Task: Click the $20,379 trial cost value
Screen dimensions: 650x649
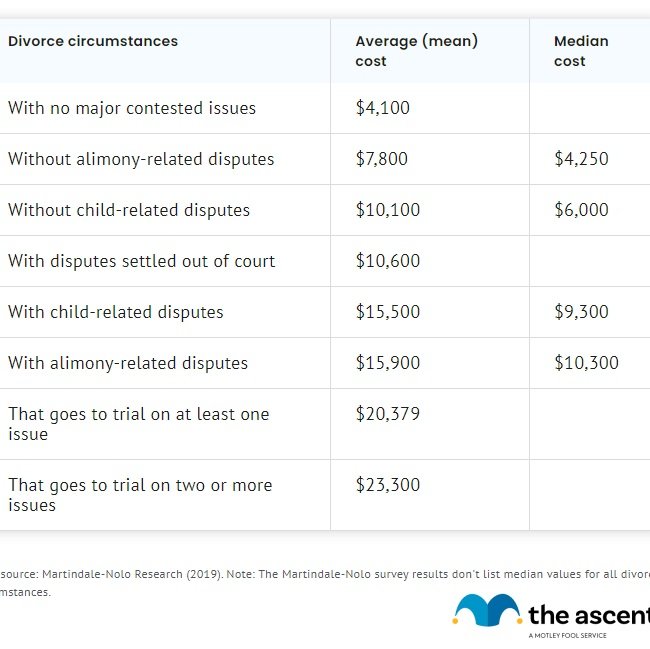Action: [x=388, y=414]
